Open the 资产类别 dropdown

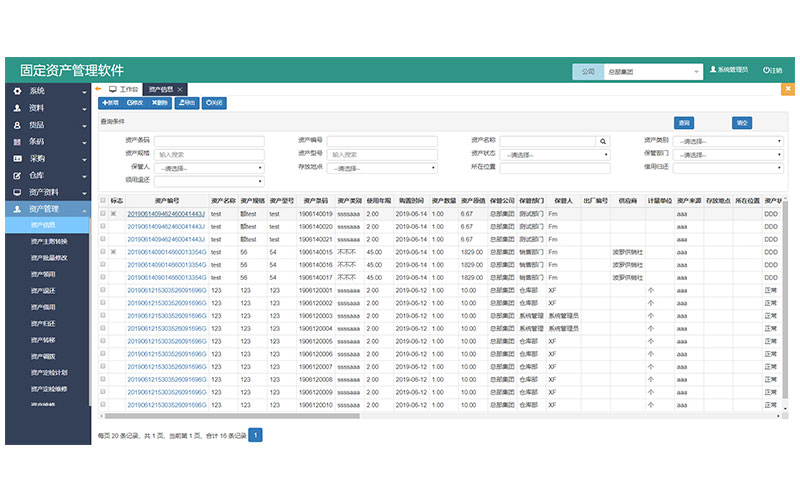click(x=728, y=141)
